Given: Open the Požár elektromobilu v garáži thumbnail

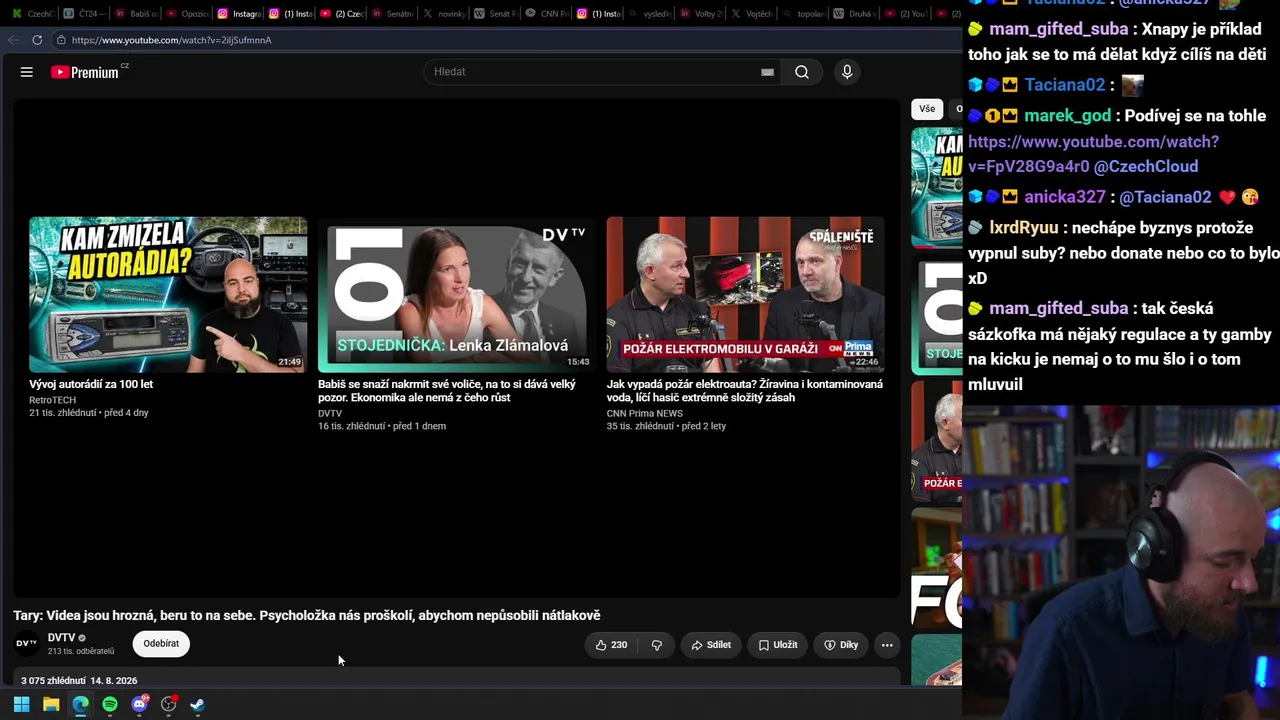Looking at the screenshot, I should pyautogui.click(x=745, y=295).
